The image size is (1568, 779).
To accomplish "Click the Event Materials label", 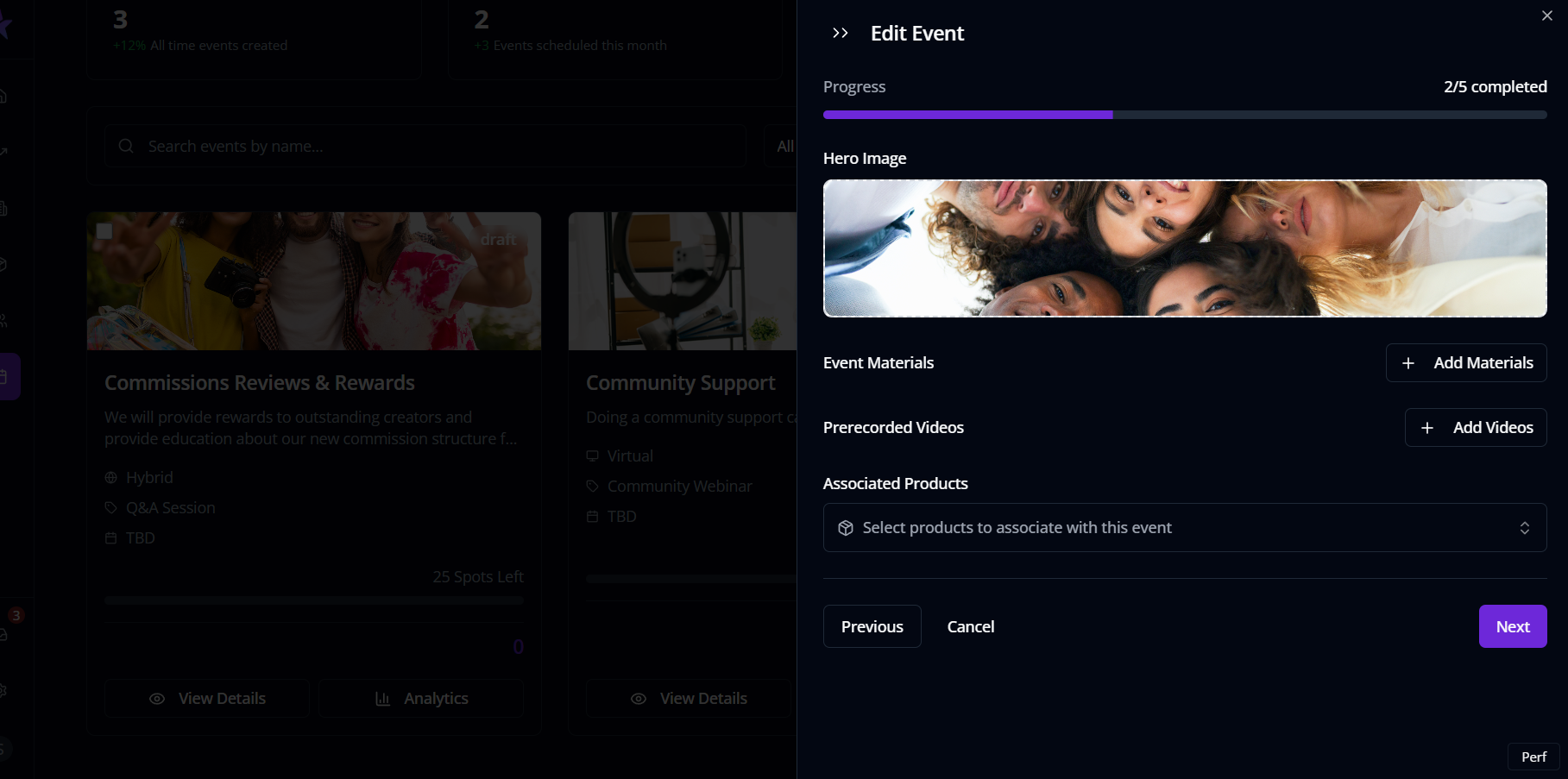I will [878, 363].
